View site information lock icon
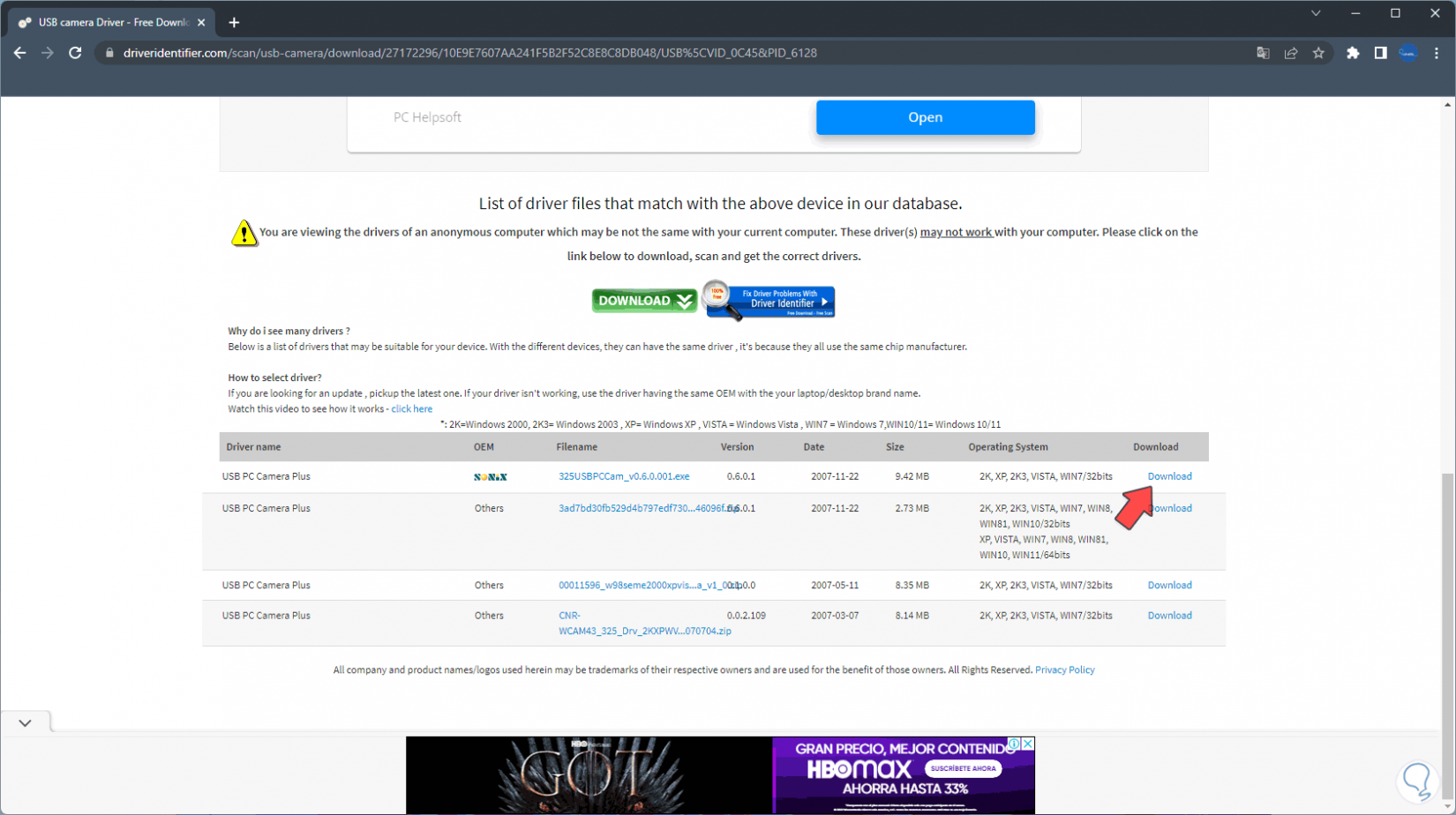This screenshot has width=1456, height=815. [109, 53]
